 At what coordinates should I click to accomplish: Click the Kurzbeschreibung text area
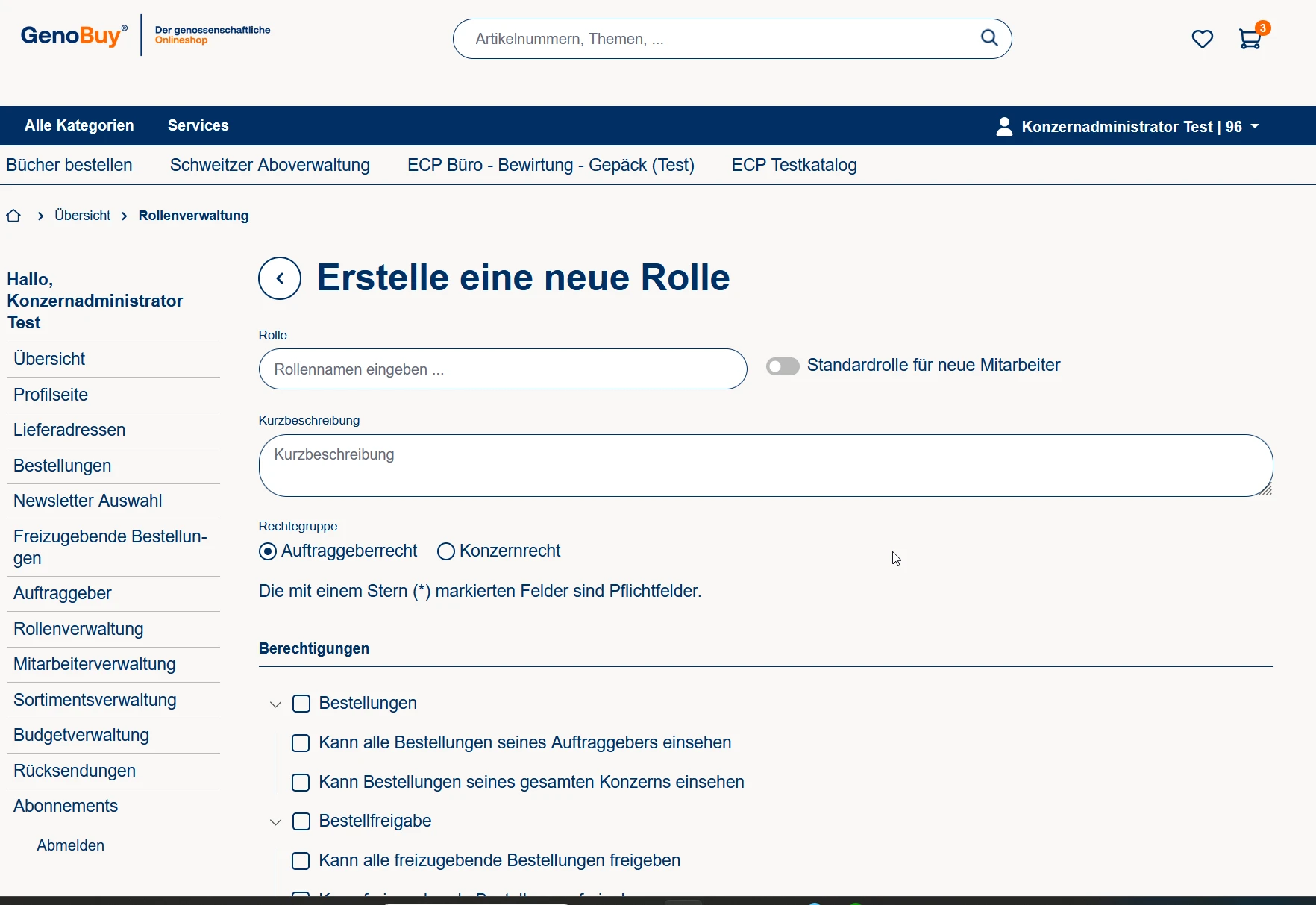765,466
